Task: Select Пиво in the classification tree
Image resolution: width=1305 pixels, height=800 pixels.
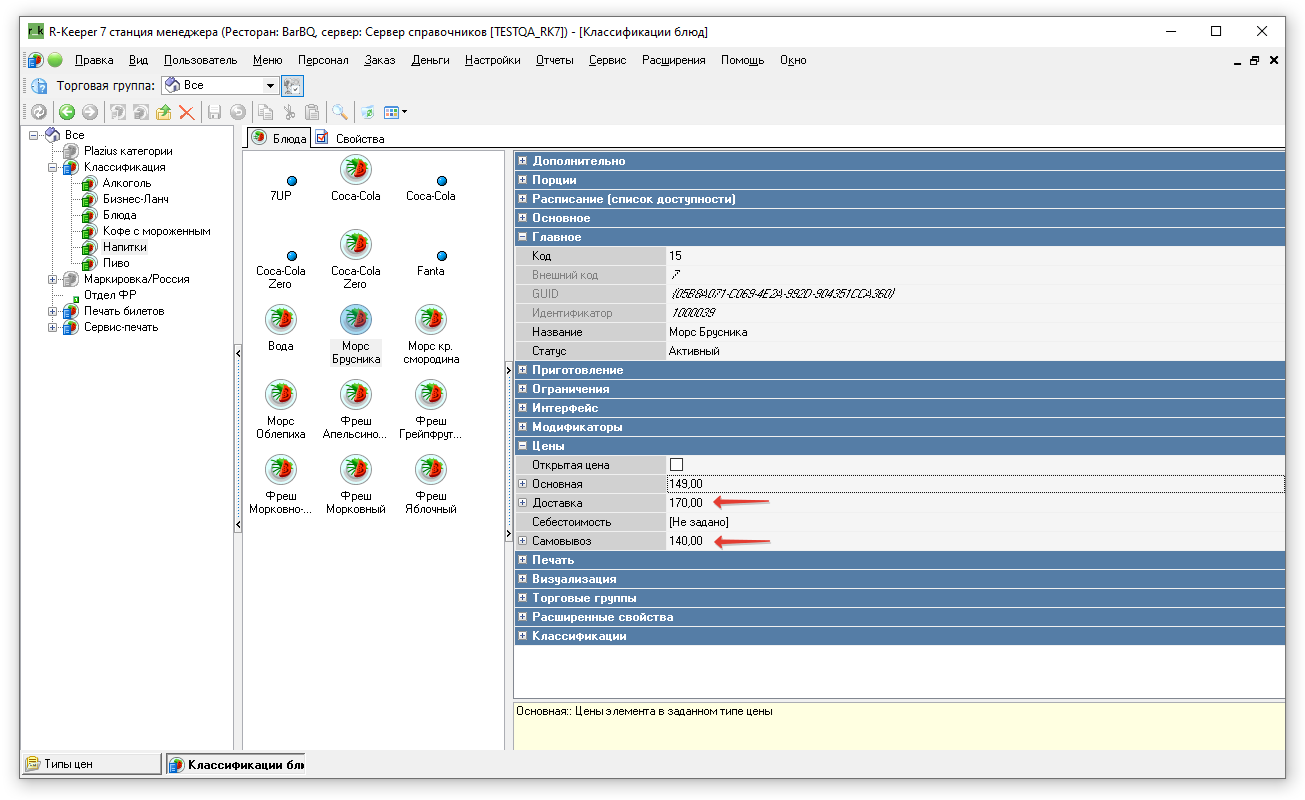Action: (x=116, y=263)
